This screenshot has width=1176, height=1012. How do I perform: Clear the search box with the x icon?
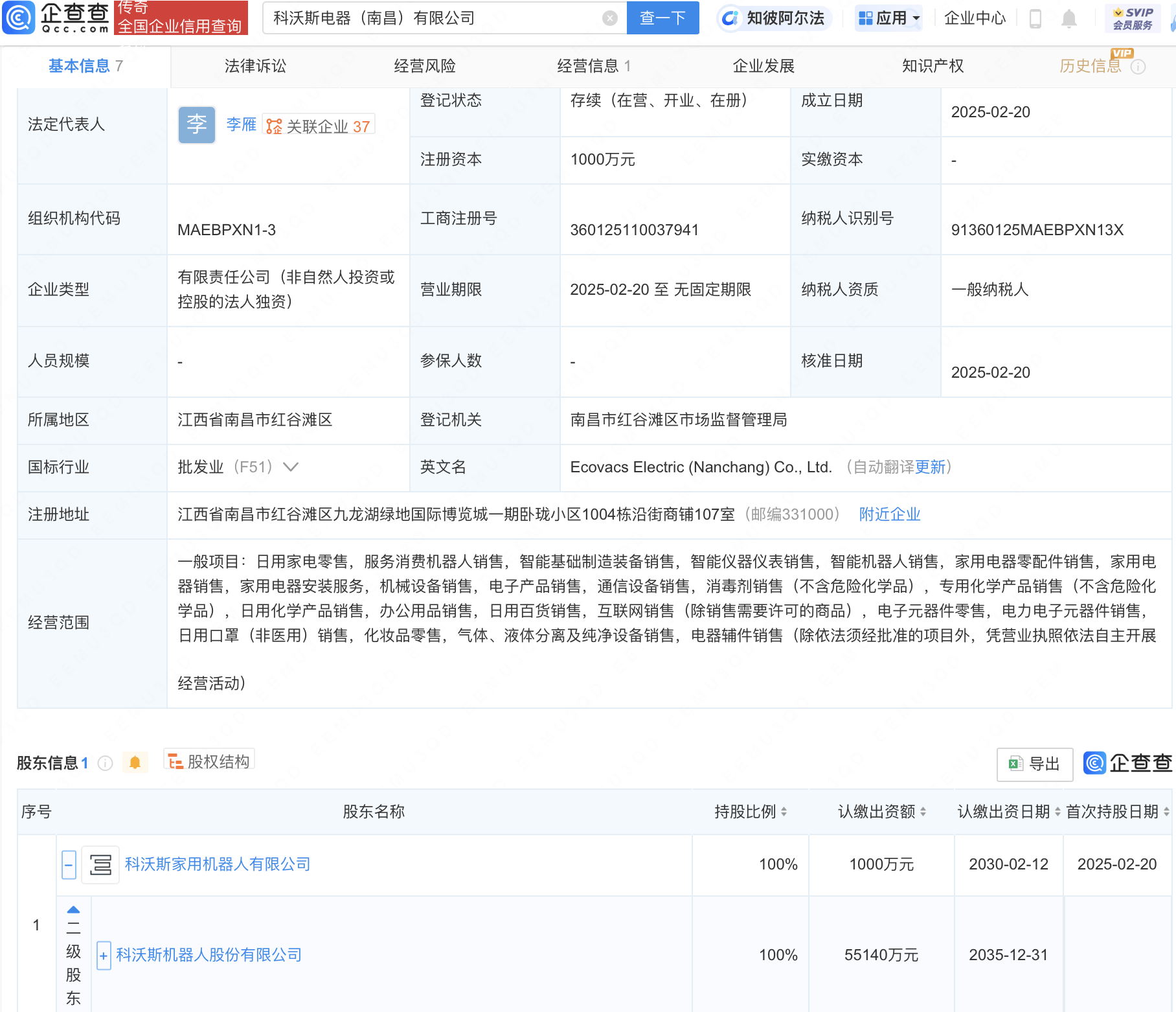608,17
